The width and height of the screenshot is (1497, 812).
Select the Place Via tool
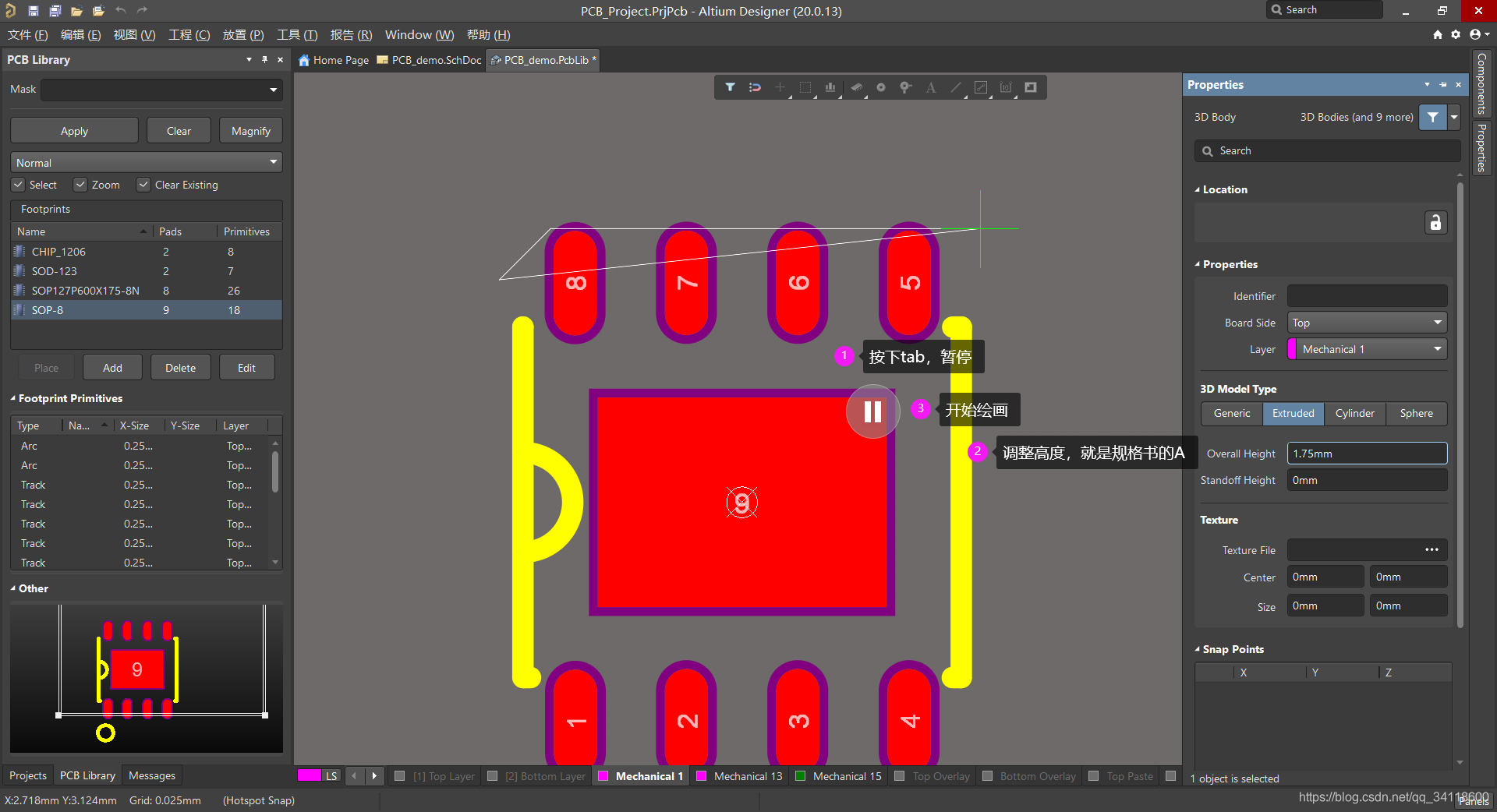pyautogui.click(x=906, y=87)
